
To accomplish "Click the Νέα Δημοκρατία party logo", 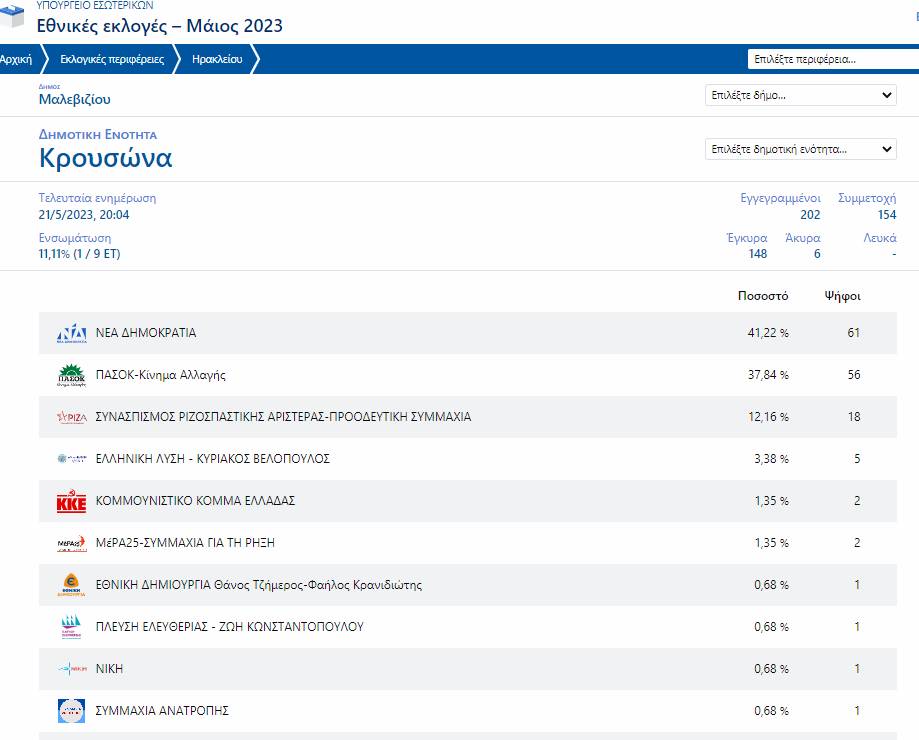I will [x=72, y=334].
